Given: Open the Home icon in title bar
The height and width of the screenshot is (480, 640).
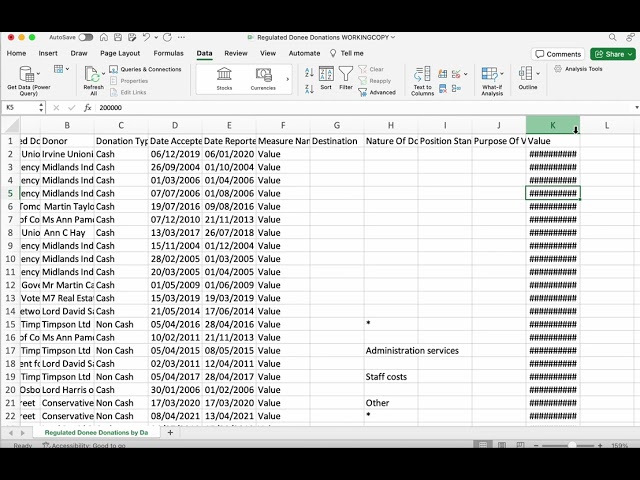Looking at the screenshot, I should coord(104,37).
